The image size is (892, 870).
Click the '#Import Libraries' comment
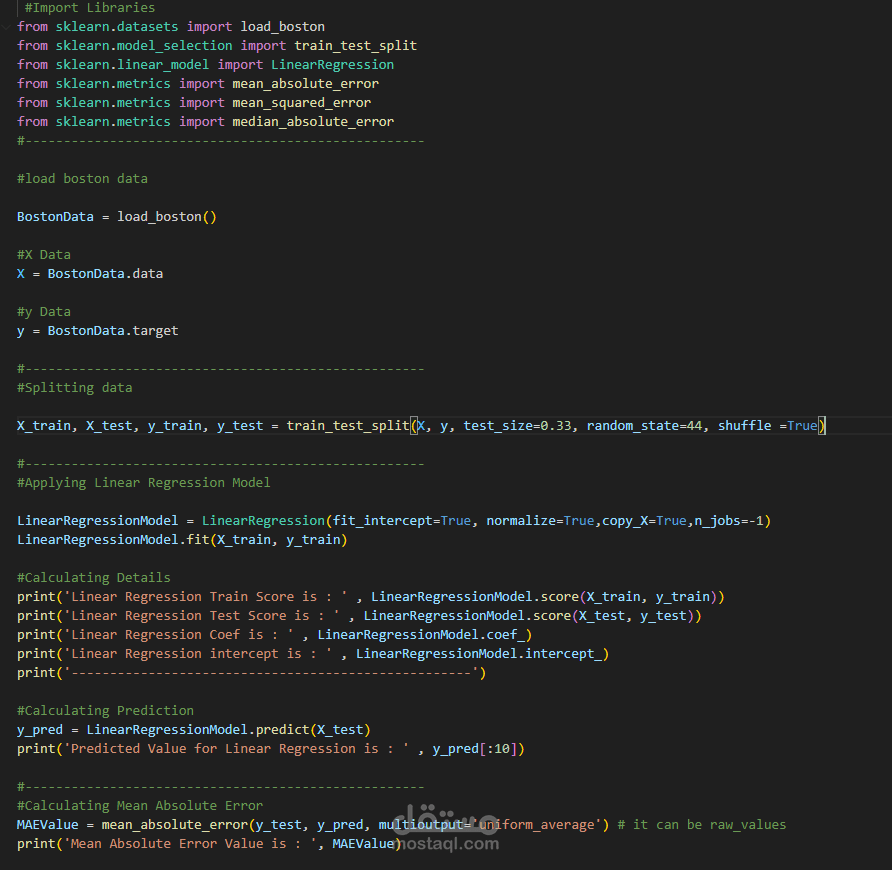(x=89, y=7)
